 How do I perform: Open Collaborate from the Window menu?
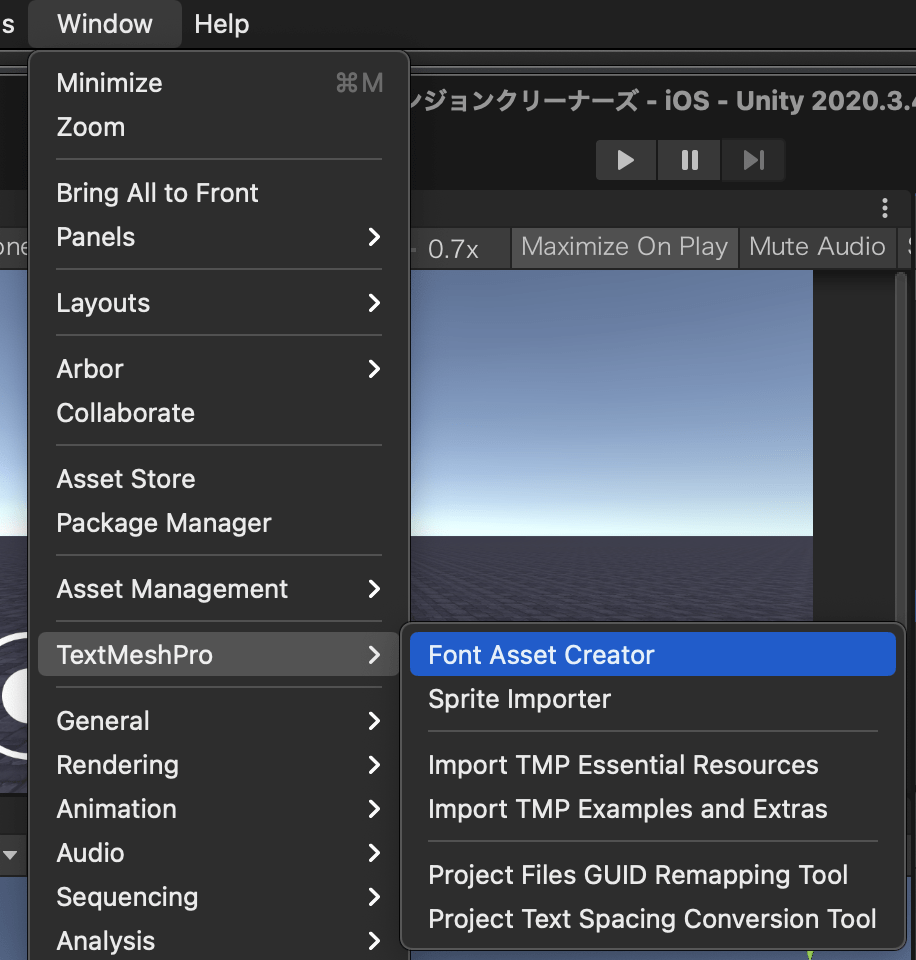point(219,414)
